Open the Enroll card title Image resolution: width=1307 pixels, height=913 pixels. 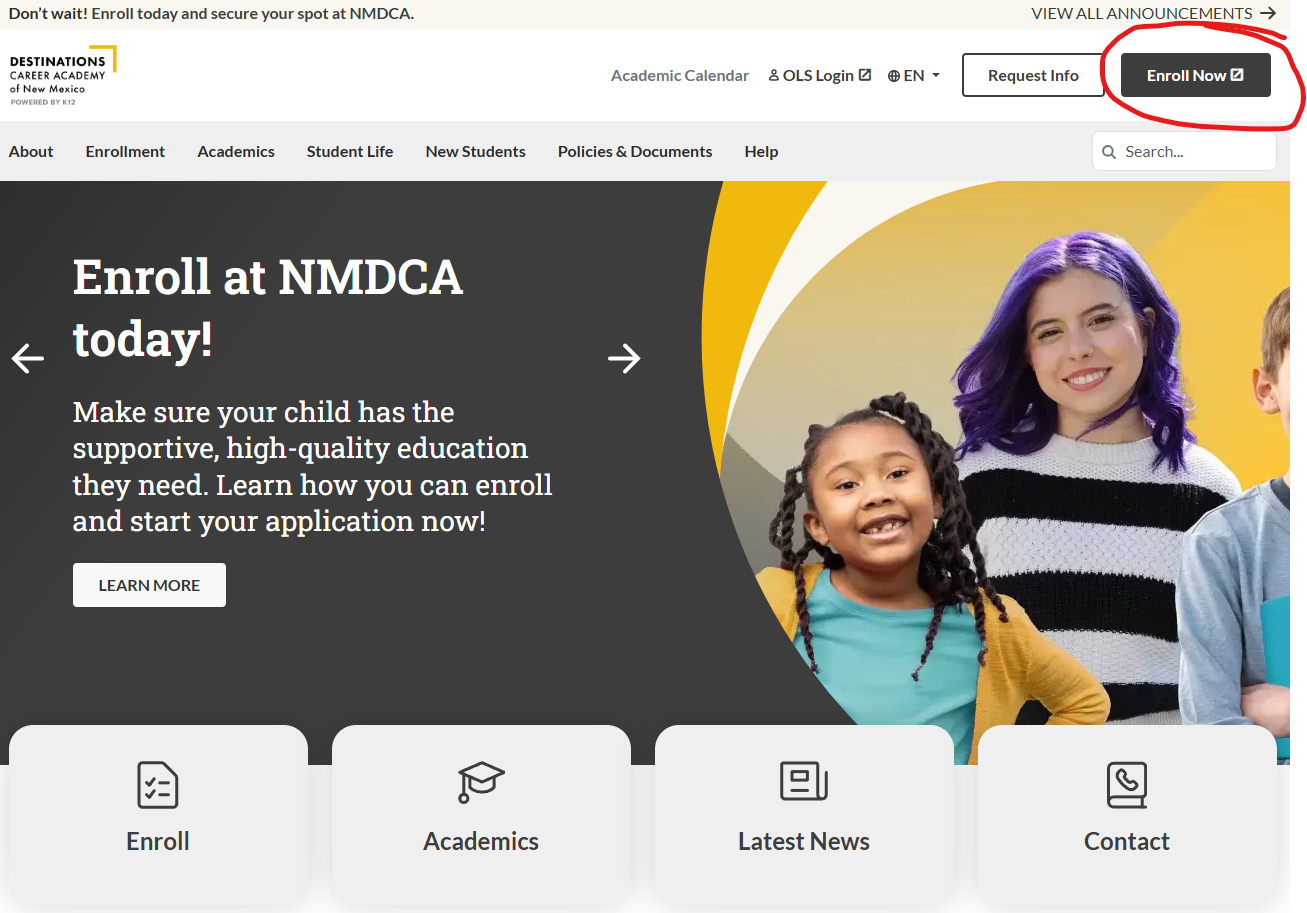(x=158, y=842)
